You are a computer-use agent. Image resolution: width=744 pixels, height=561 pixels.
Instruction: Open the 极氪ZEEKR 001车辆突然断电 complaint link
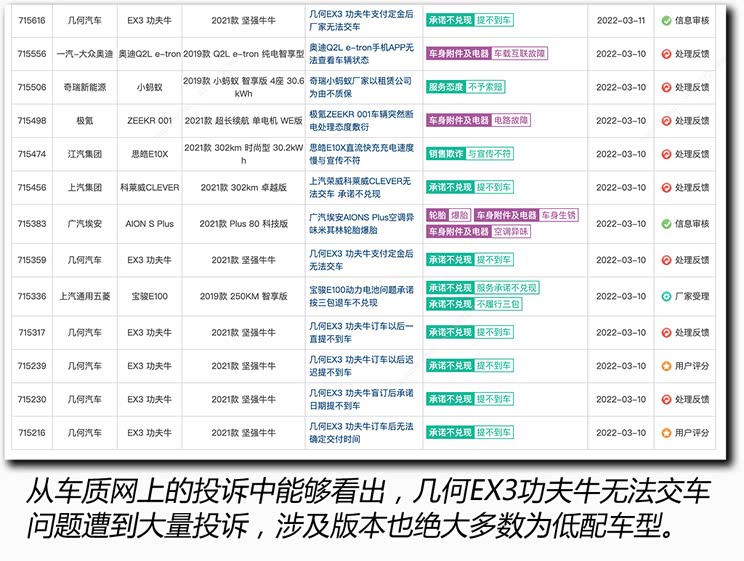[x=361, y=121]
